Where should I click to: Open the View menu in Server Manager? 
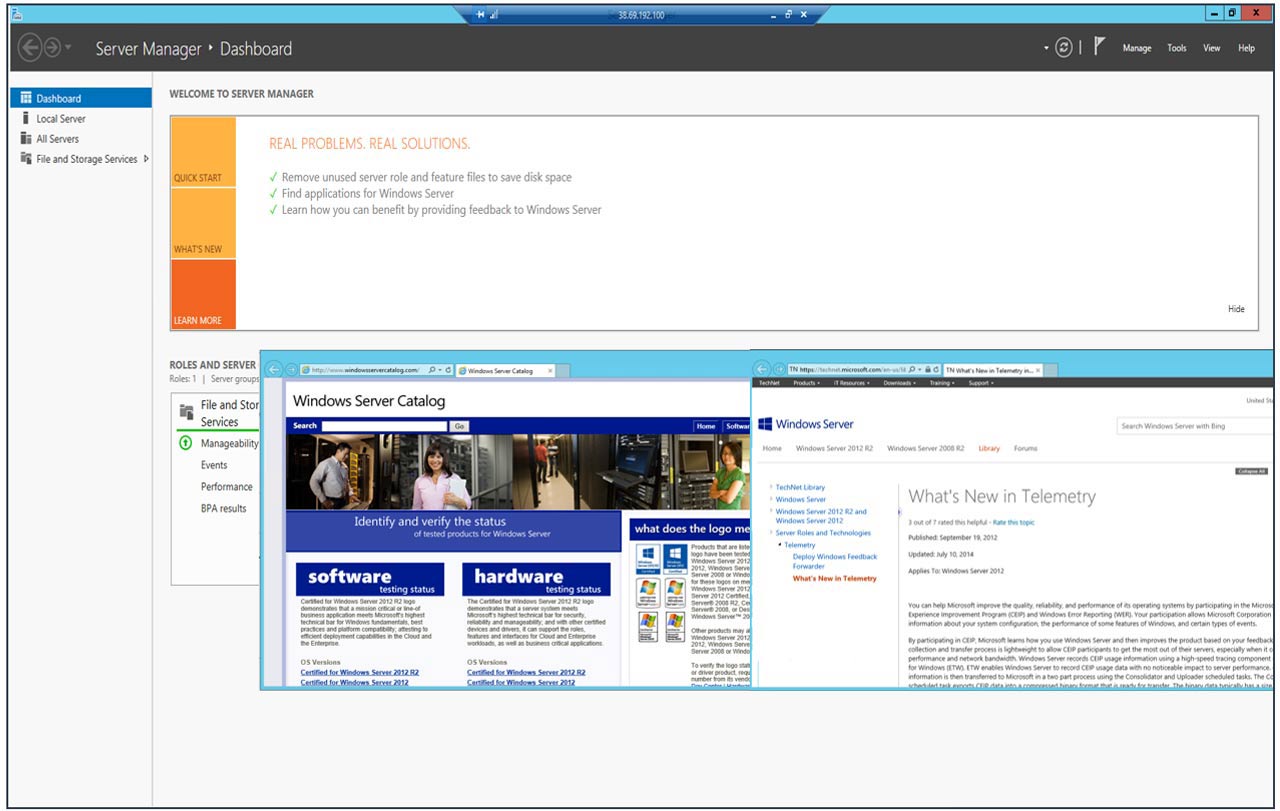click(x=1211, y=48)
